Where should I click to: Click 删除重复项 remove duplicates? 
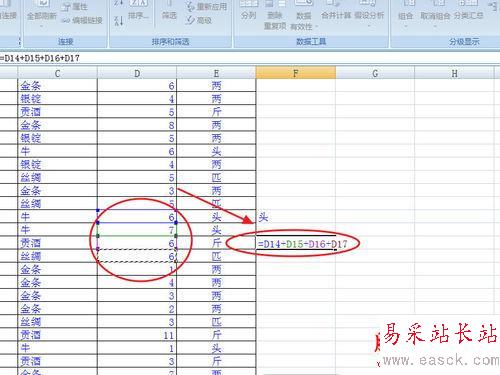[x=275, y=16]
